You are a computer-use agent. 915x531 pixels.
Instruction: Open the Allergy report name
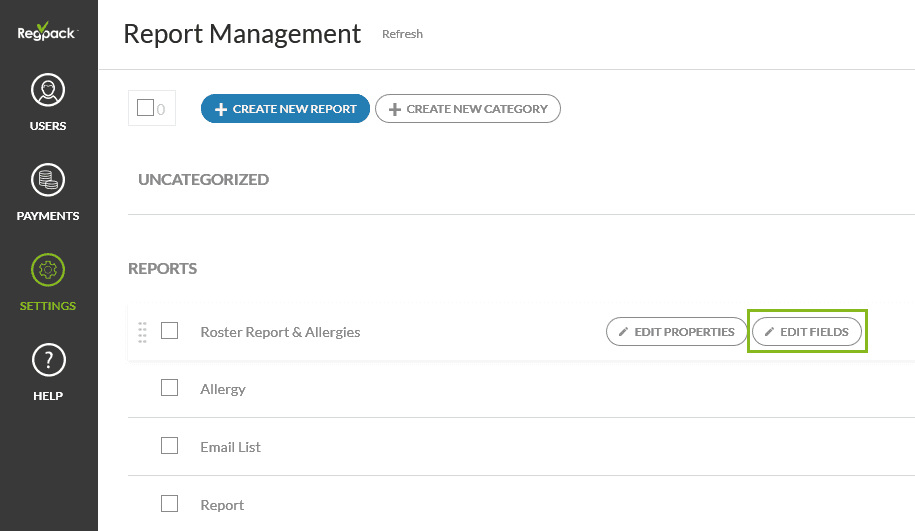[x=222, y=389]
